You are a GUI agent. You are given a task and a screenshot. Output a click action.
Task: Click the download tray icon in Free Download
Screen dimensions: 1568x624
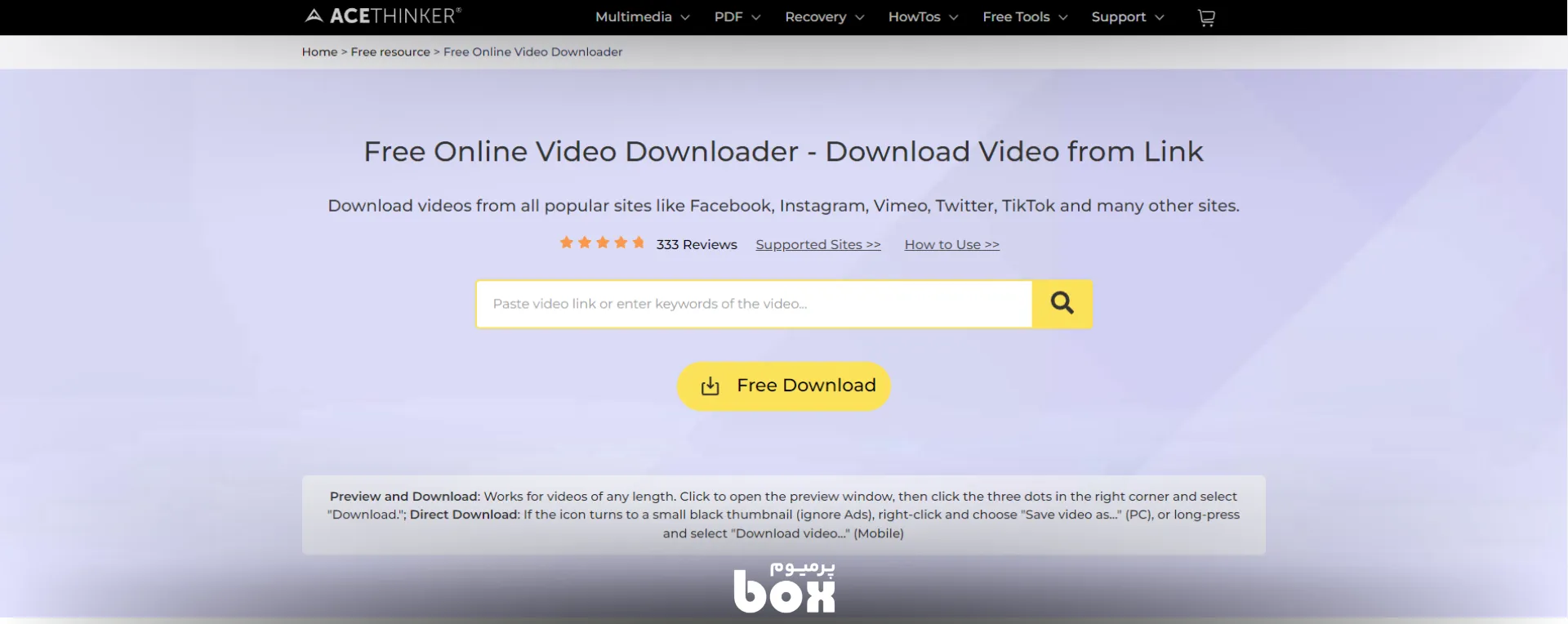(710, 386)
